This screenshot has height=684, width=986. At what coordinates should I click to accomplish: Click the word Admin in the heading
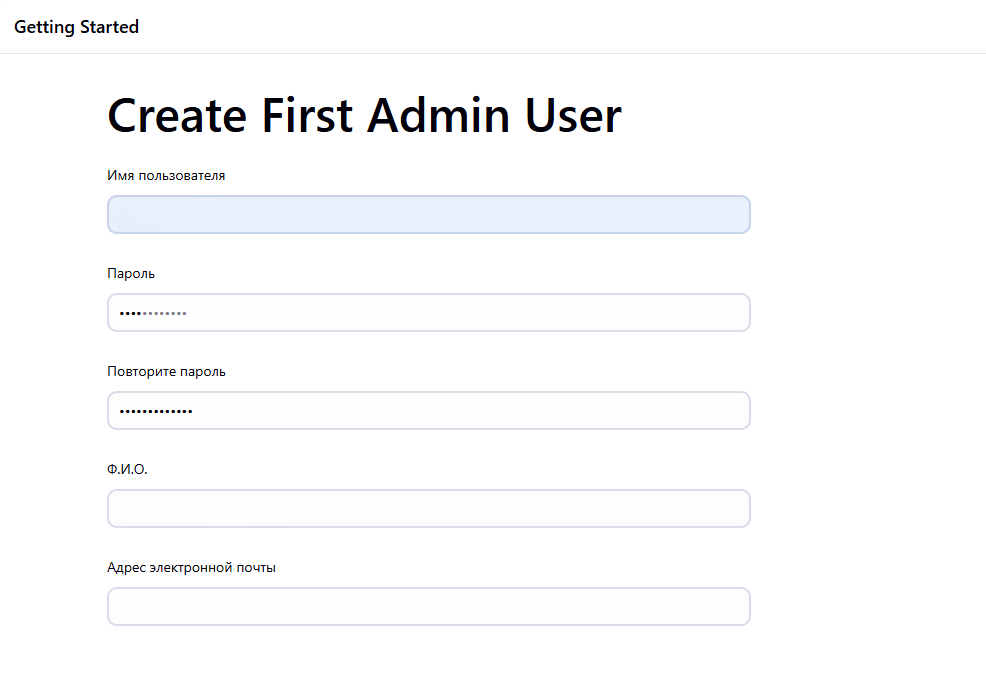pos(439,115)
